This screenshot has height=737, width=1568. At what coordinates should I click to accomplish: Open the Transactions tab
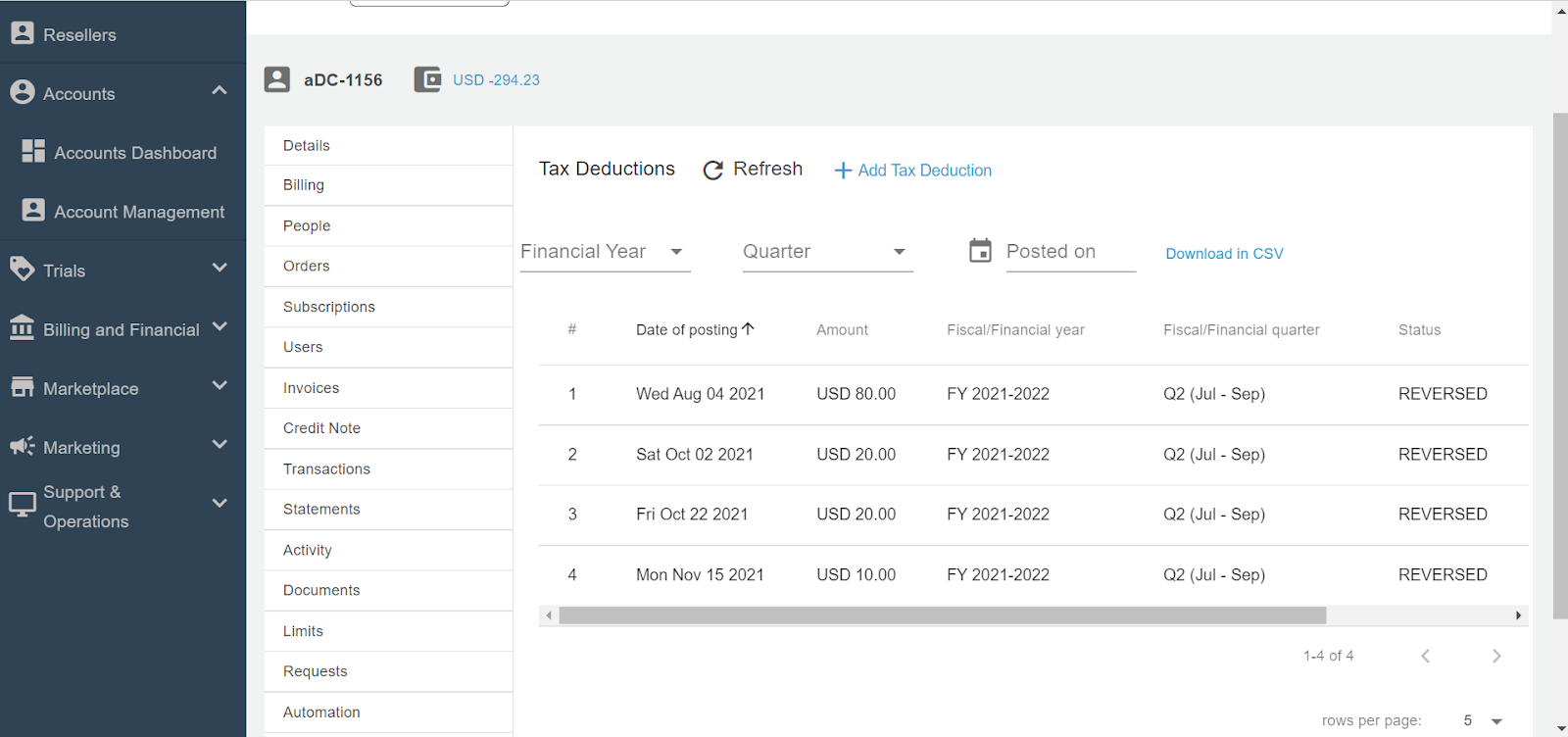388,469
